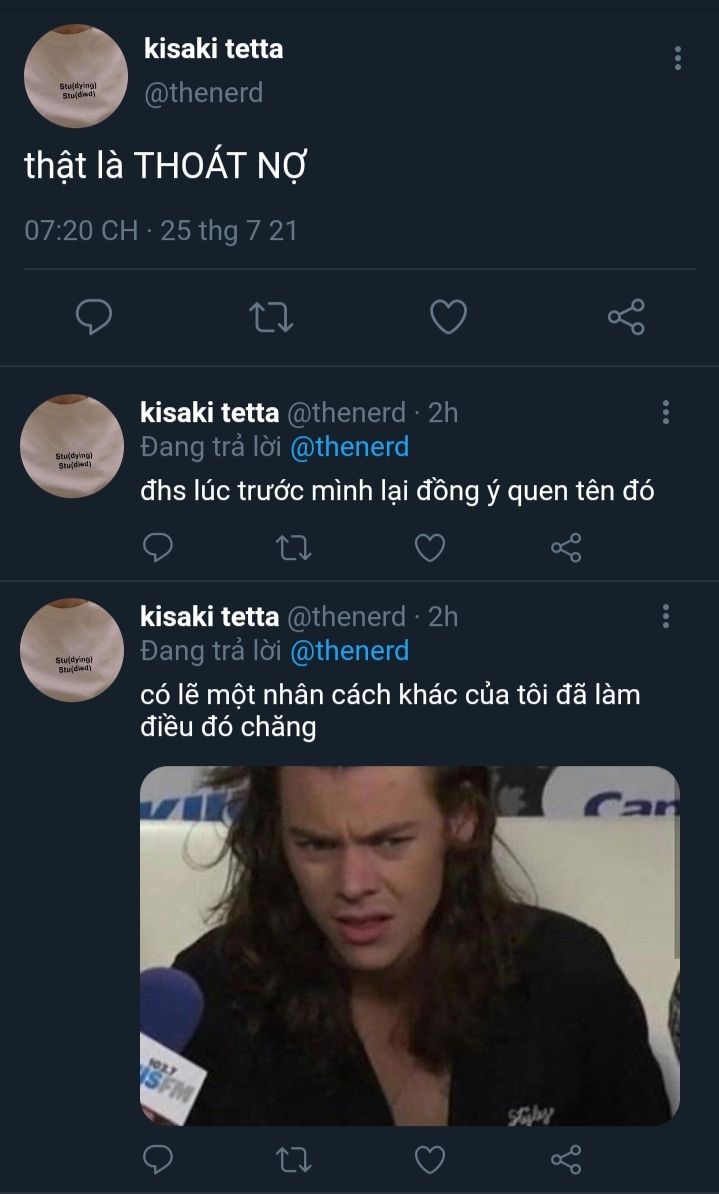Open options menu for the photo tweet
719x1194 pixels.
[666, 616]
